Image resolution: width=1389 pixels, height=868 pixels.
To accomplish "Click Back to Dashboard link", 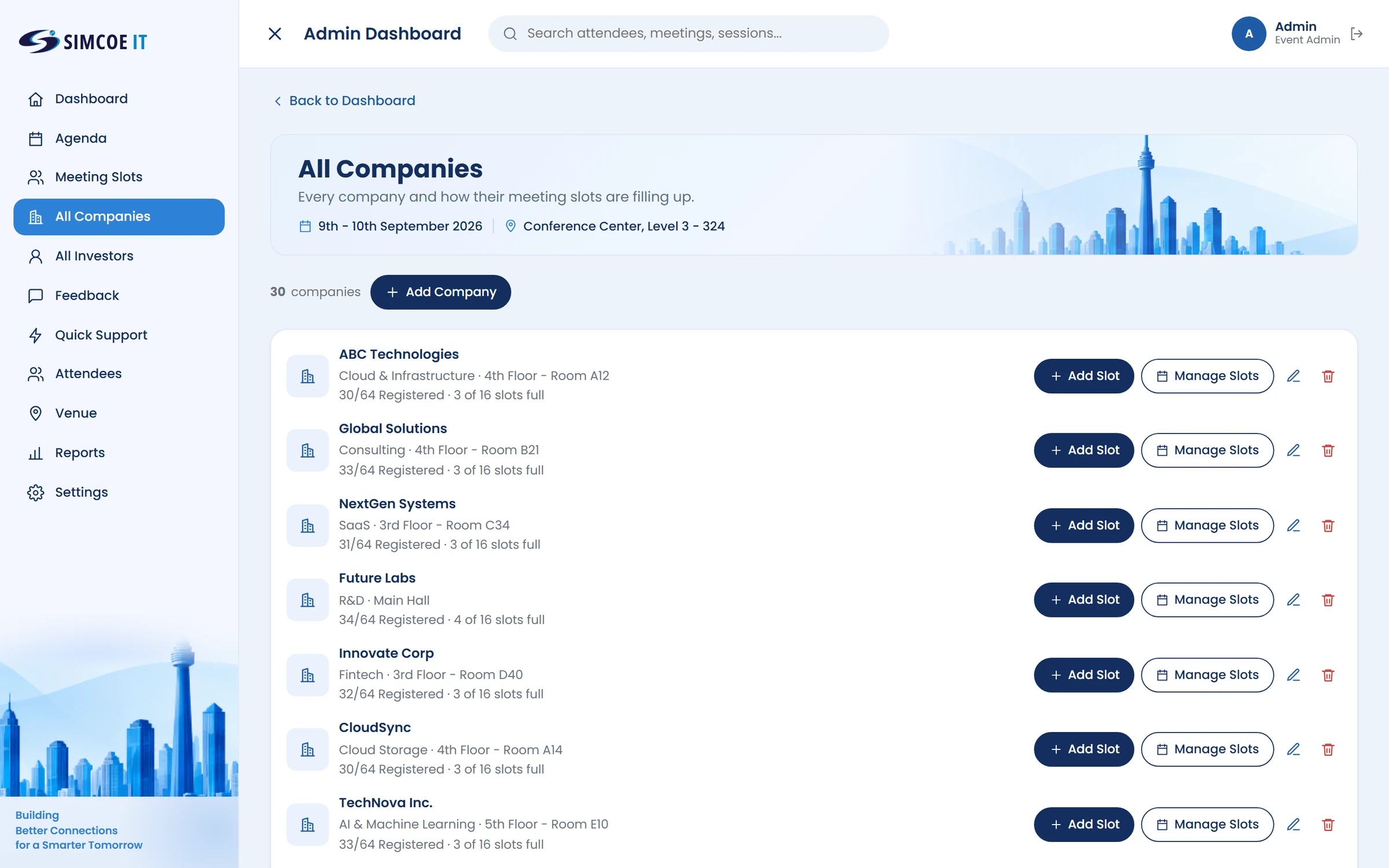I will click(x=344, y=101).
